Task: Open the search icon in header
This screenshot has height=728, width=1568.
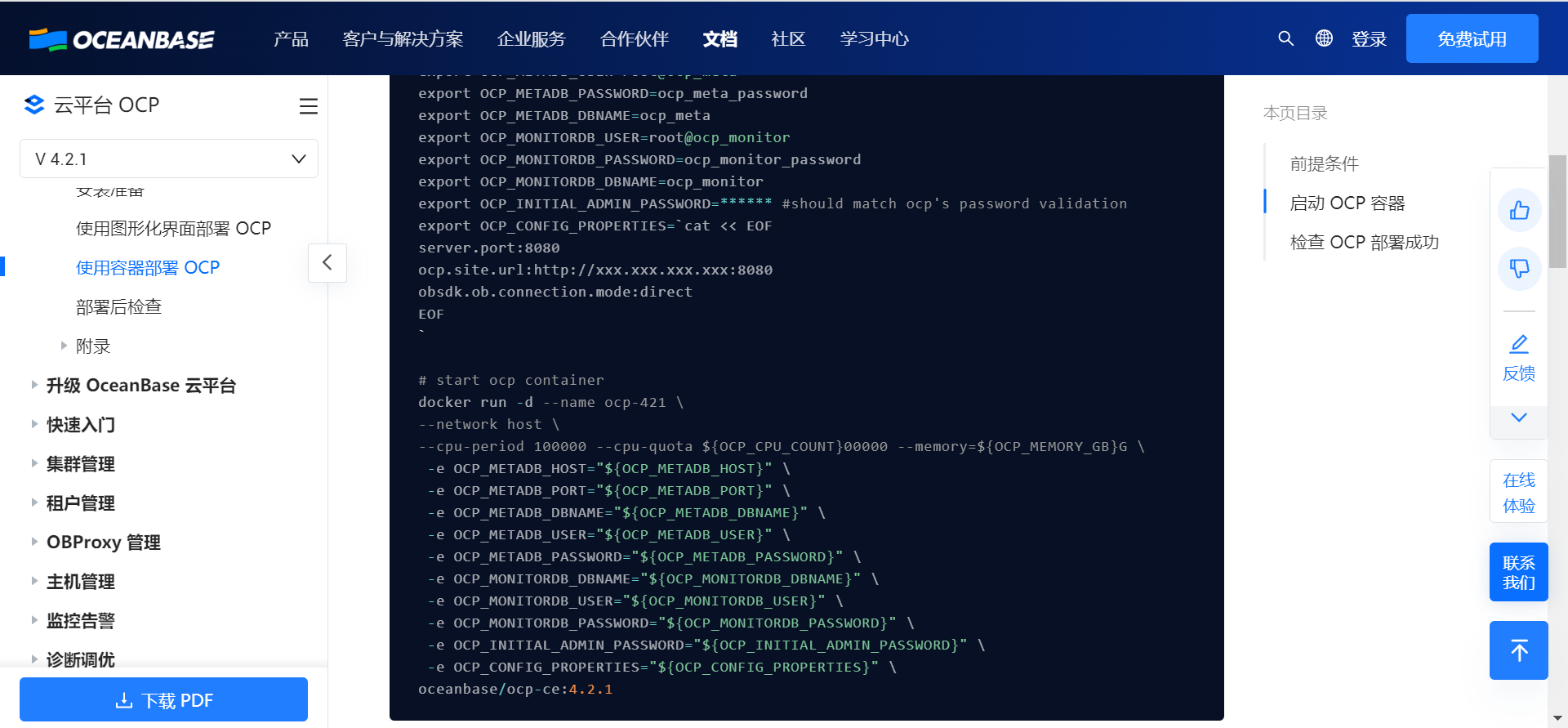Action: 1285,38
